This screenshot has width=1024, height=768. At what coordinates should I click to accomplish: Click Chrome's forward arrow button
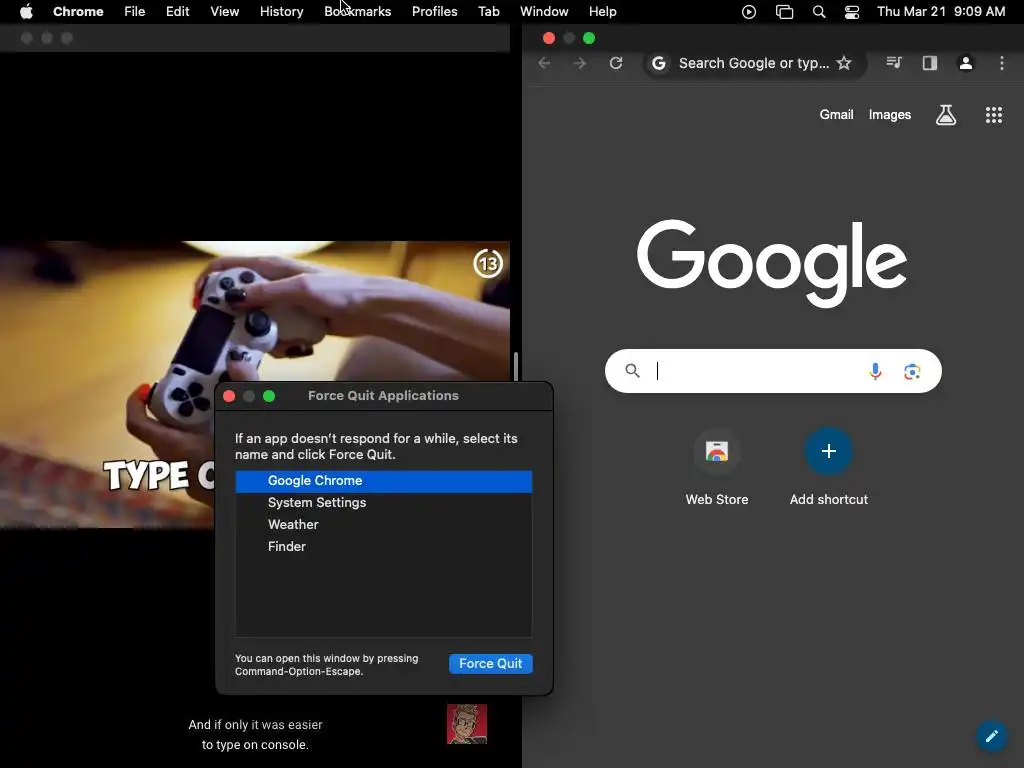point(579,63)
